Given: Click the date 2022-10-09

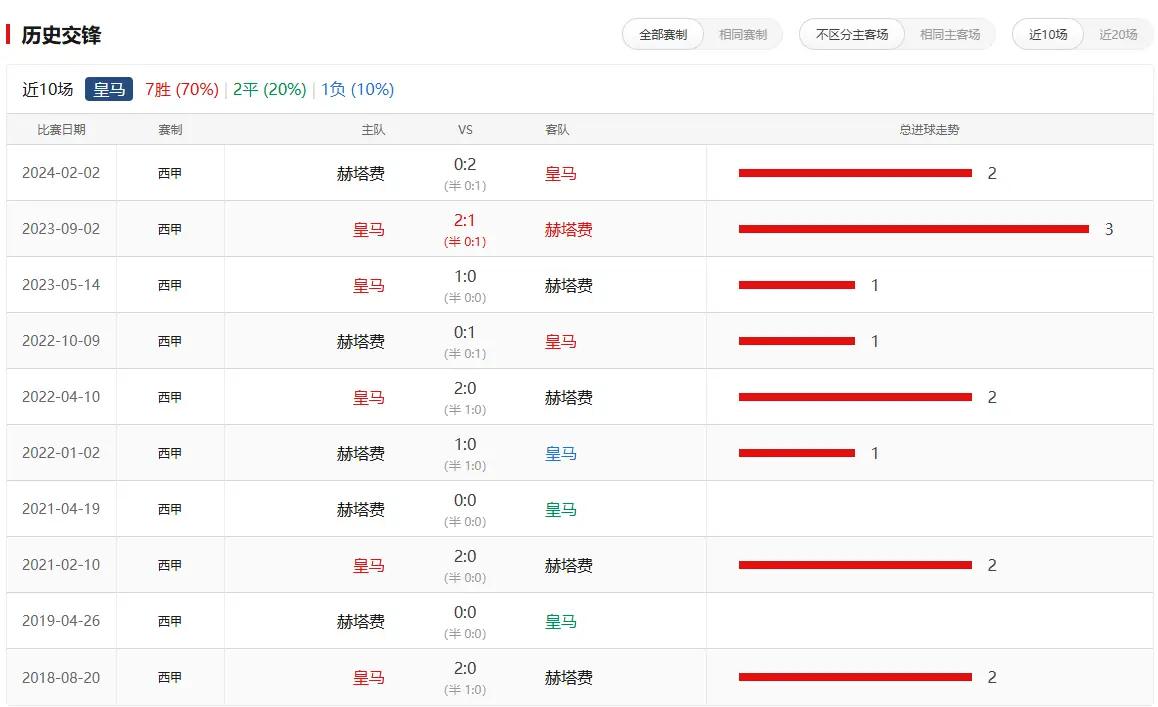Looking at the screenshot, I should coord(61,341).
